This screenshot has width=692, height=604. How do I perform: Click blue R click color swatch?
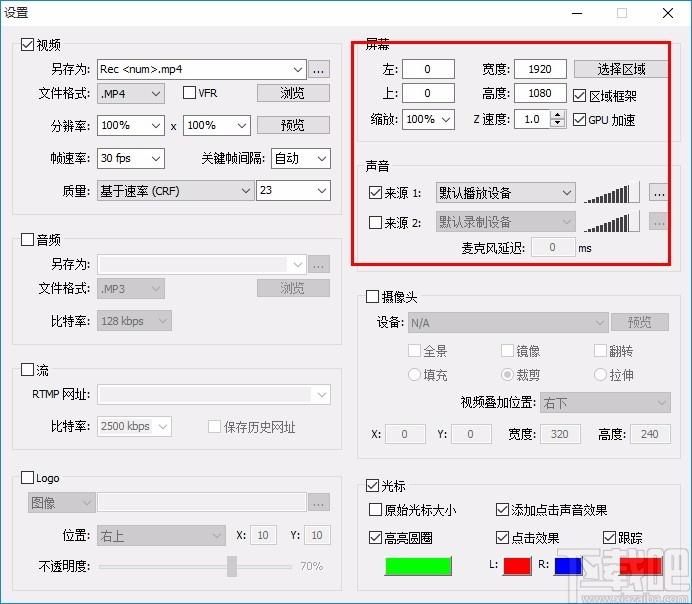point(568,566)
